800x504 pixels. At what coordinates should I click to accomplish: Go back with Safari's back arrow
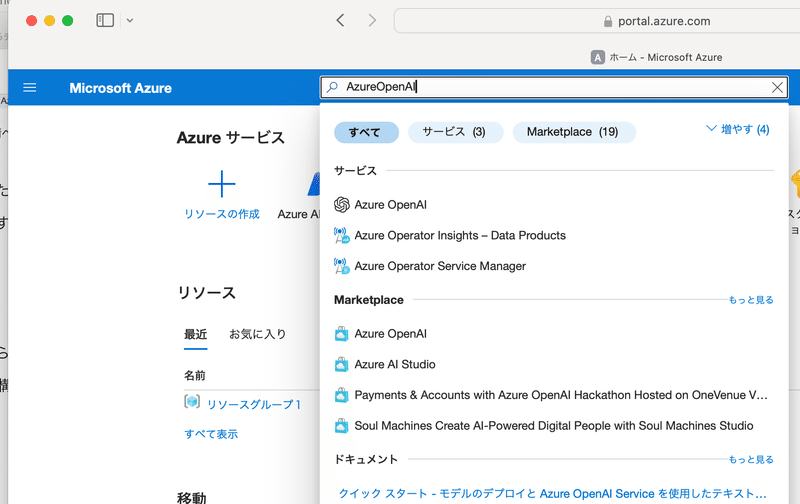coord(340,20)
